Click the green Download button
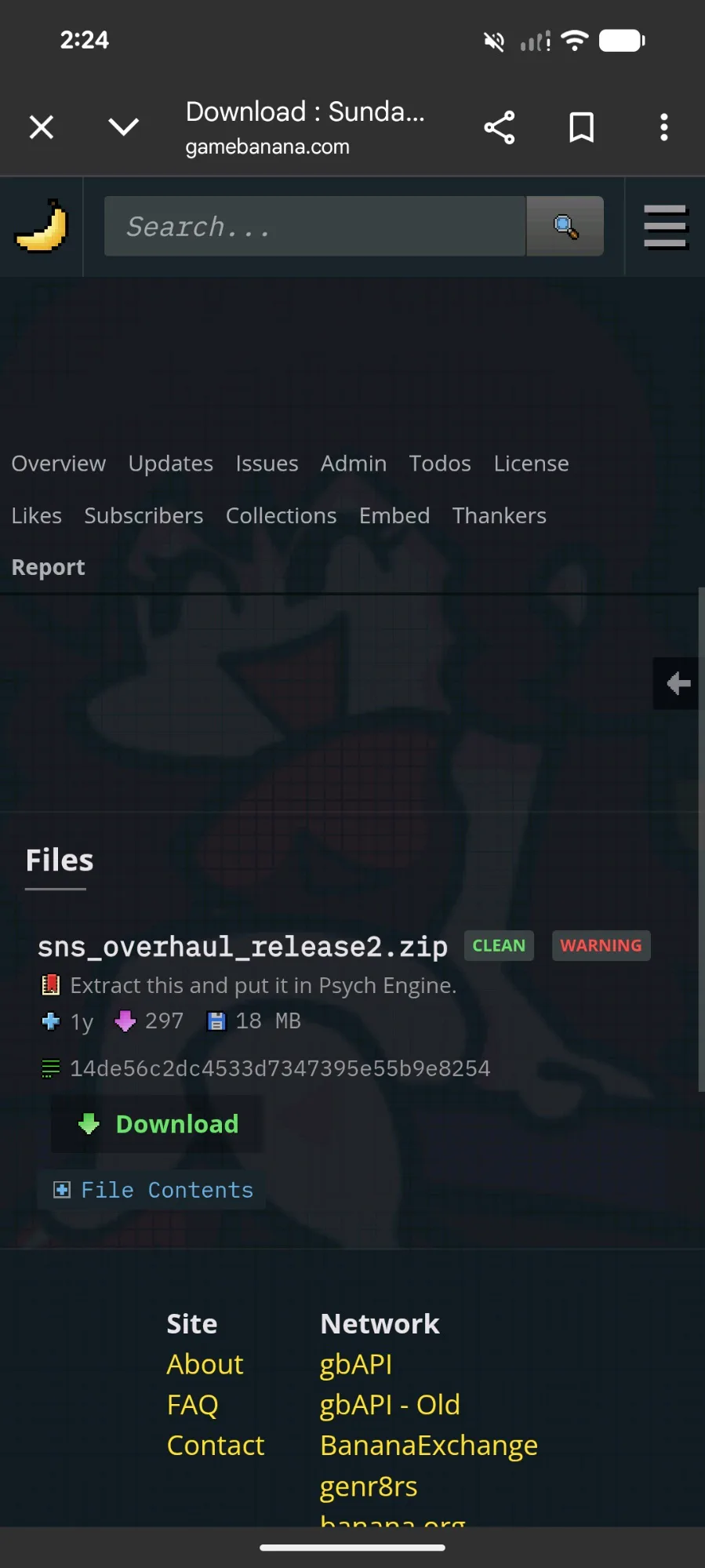Viewport: 705px width, 1568px height. click(158, 1124)
